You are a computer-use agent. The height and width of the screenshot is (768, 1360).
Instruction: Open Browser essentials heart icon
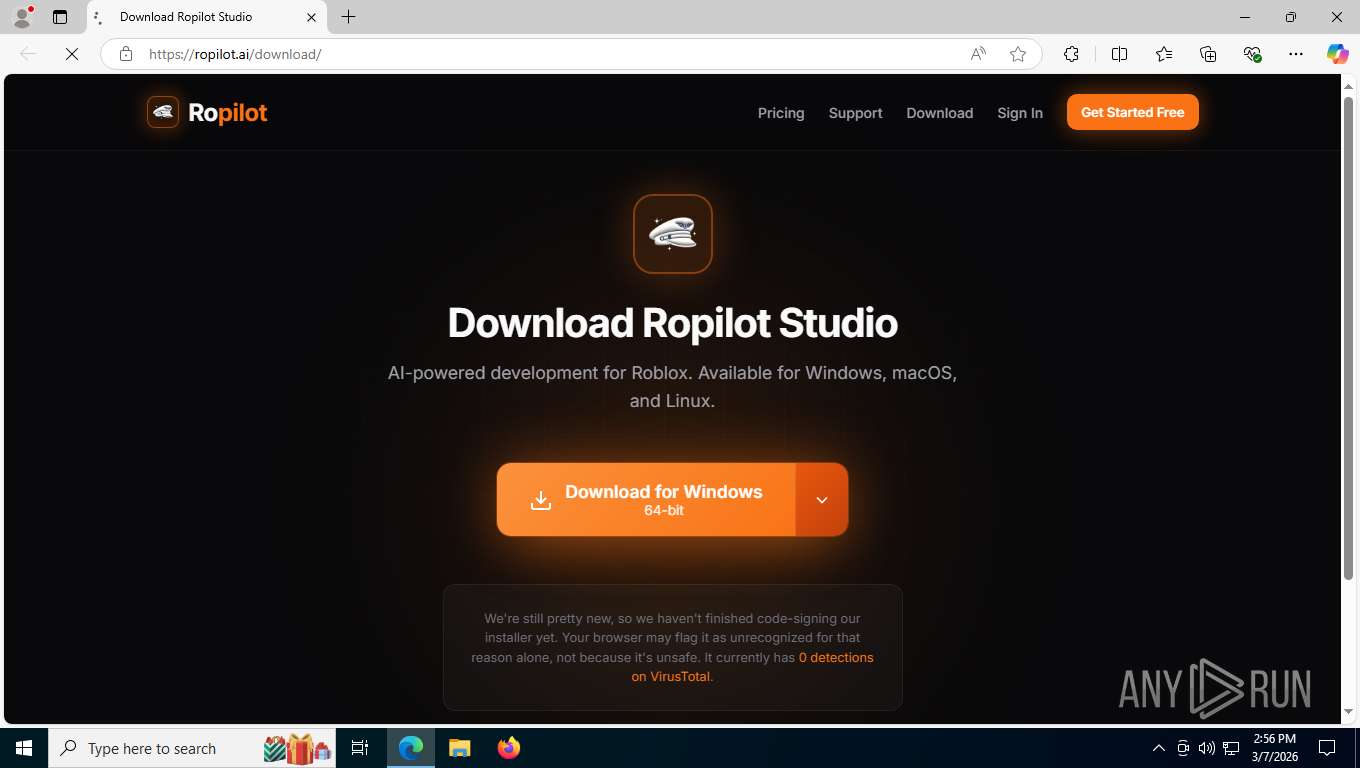pyautogui.click(x=1252, y=54)
